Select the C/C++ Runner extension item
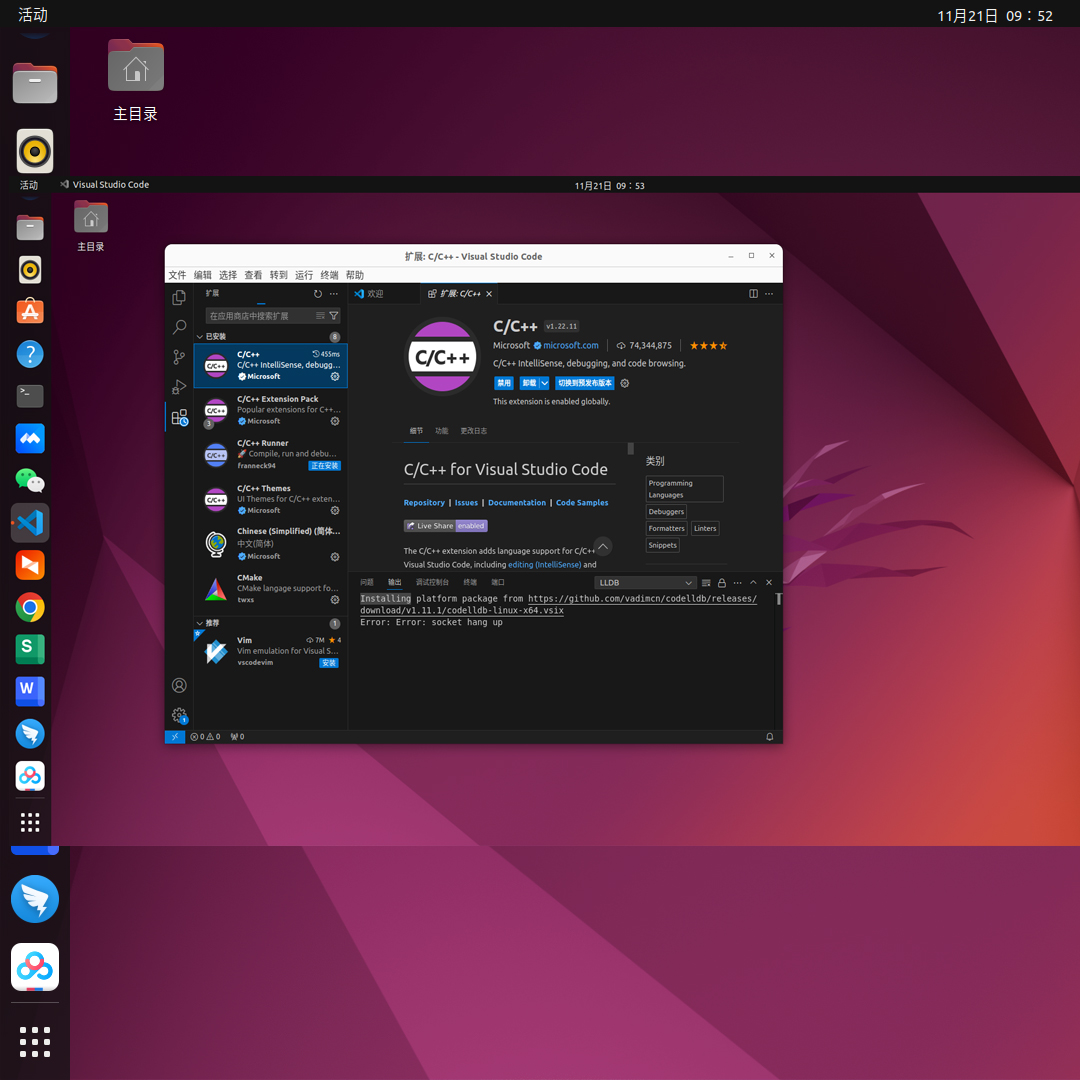 click(271, 455)
